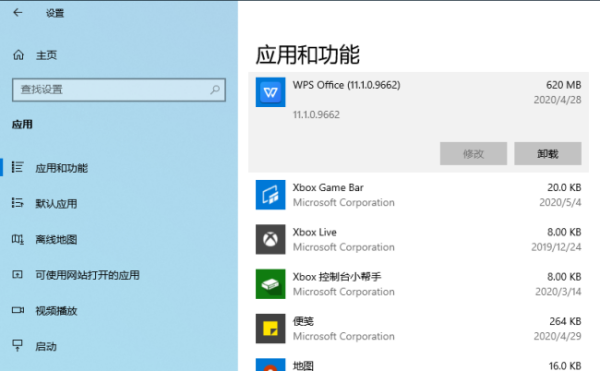Select the Xbox 控制台小帮手 name

(337, 277)
